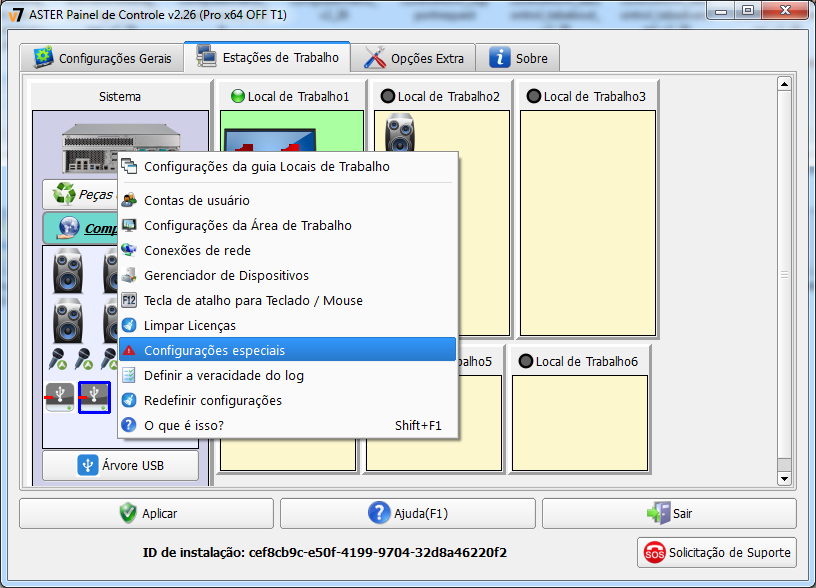Click the blue question mark menu icon
Image resolution: width=816 pixels, height=588 pixels.
click(129, 425)
